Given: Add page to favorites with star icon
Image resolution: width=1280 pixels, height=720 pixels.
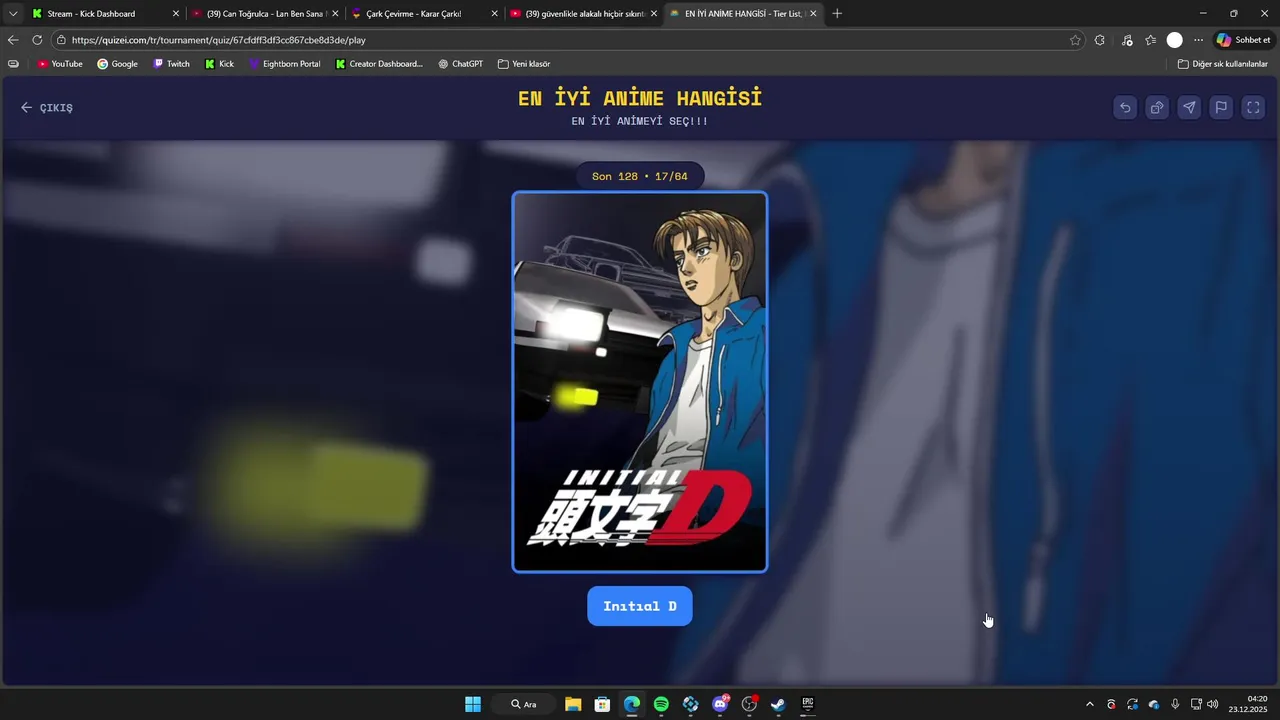Looking at the screenshot, I should pos(1075,40).
